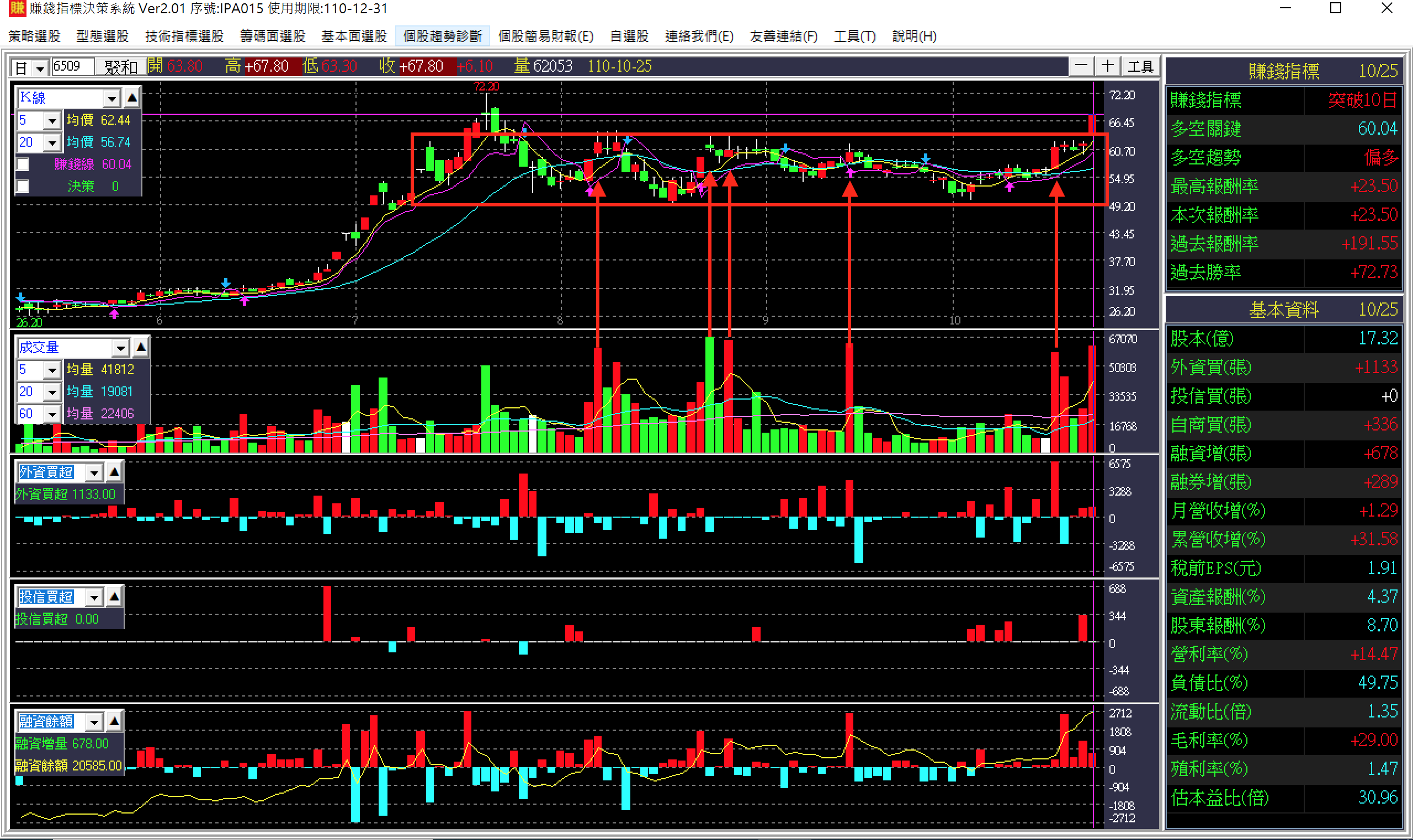The width and height of the screenshot is (1413, 840).
Task: Collapse the K線 panel with triangle button
Action: [132, 98]
